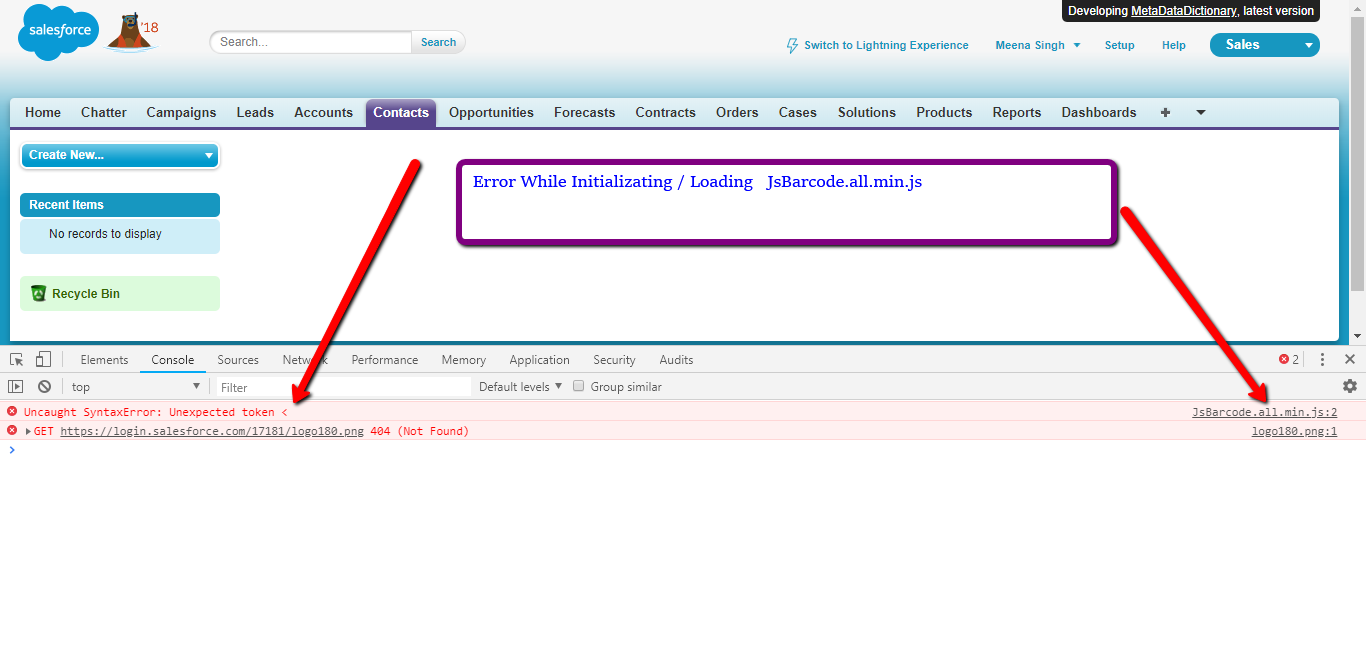This screenshot has width=1366, height=672.
Task: Open JsBarcode.all.min.js:2 source link
Action: pos(1264,412)
